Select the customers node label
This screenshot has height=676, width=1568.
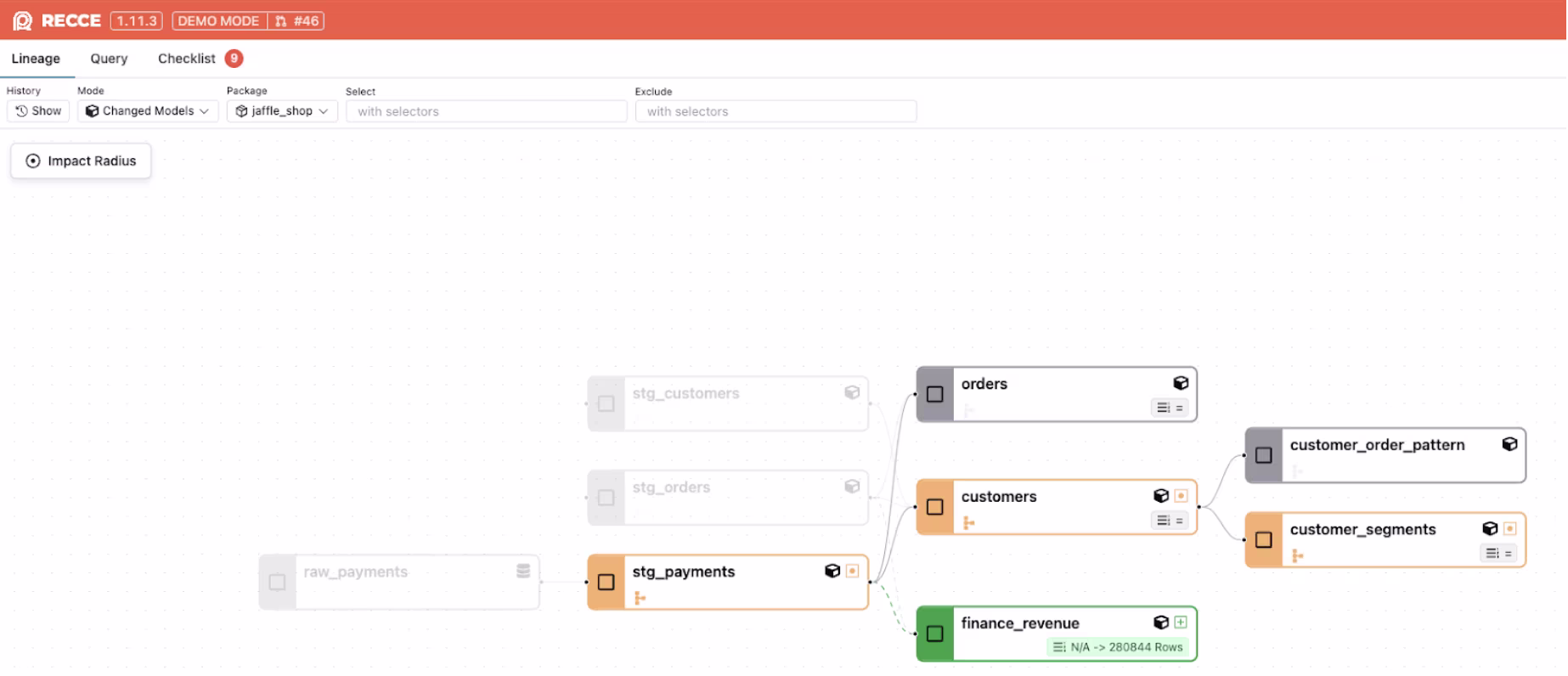[x=999, y=497]
